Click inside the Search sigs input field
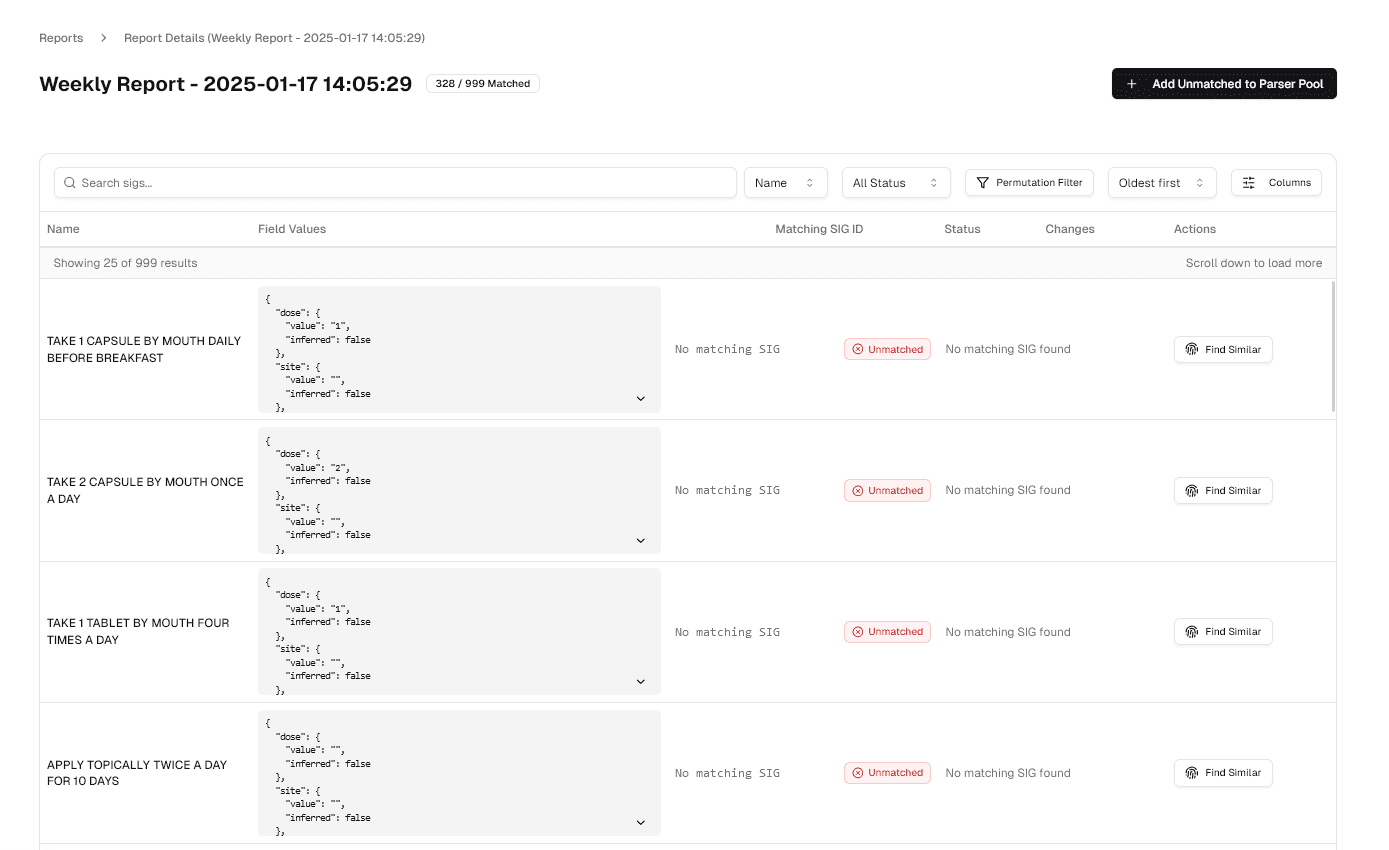 click(x=395, y=182)
